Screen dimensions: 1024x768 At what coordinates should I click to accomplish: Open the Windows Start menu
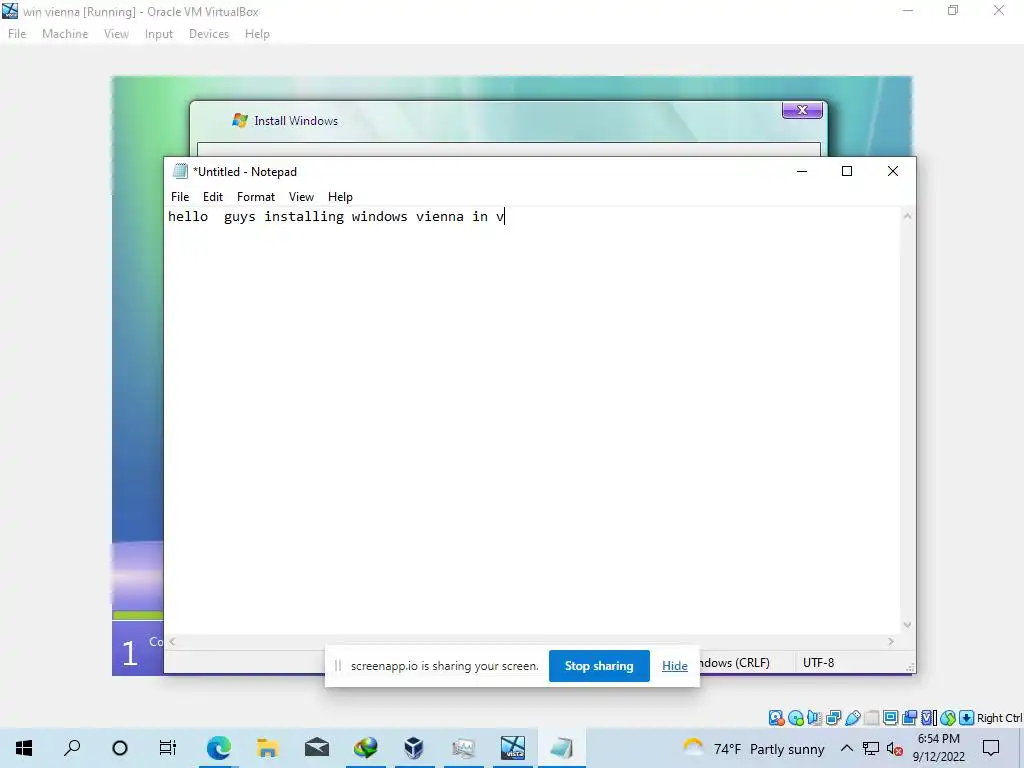click(x=24, y=748)
